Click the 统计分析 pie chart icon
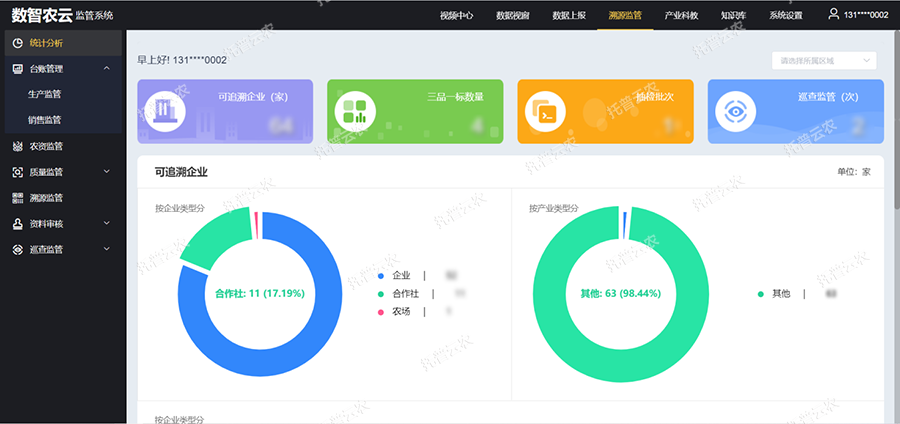 pos(18,43)
